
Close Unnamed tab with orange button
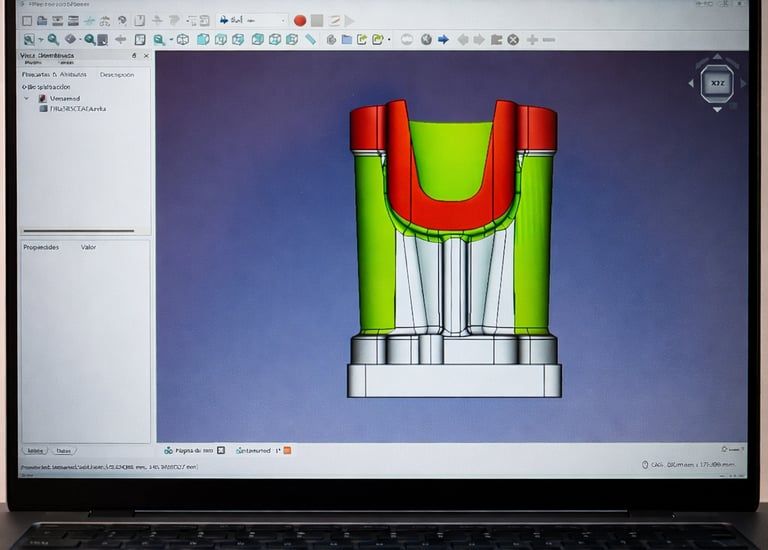[288, 450]
